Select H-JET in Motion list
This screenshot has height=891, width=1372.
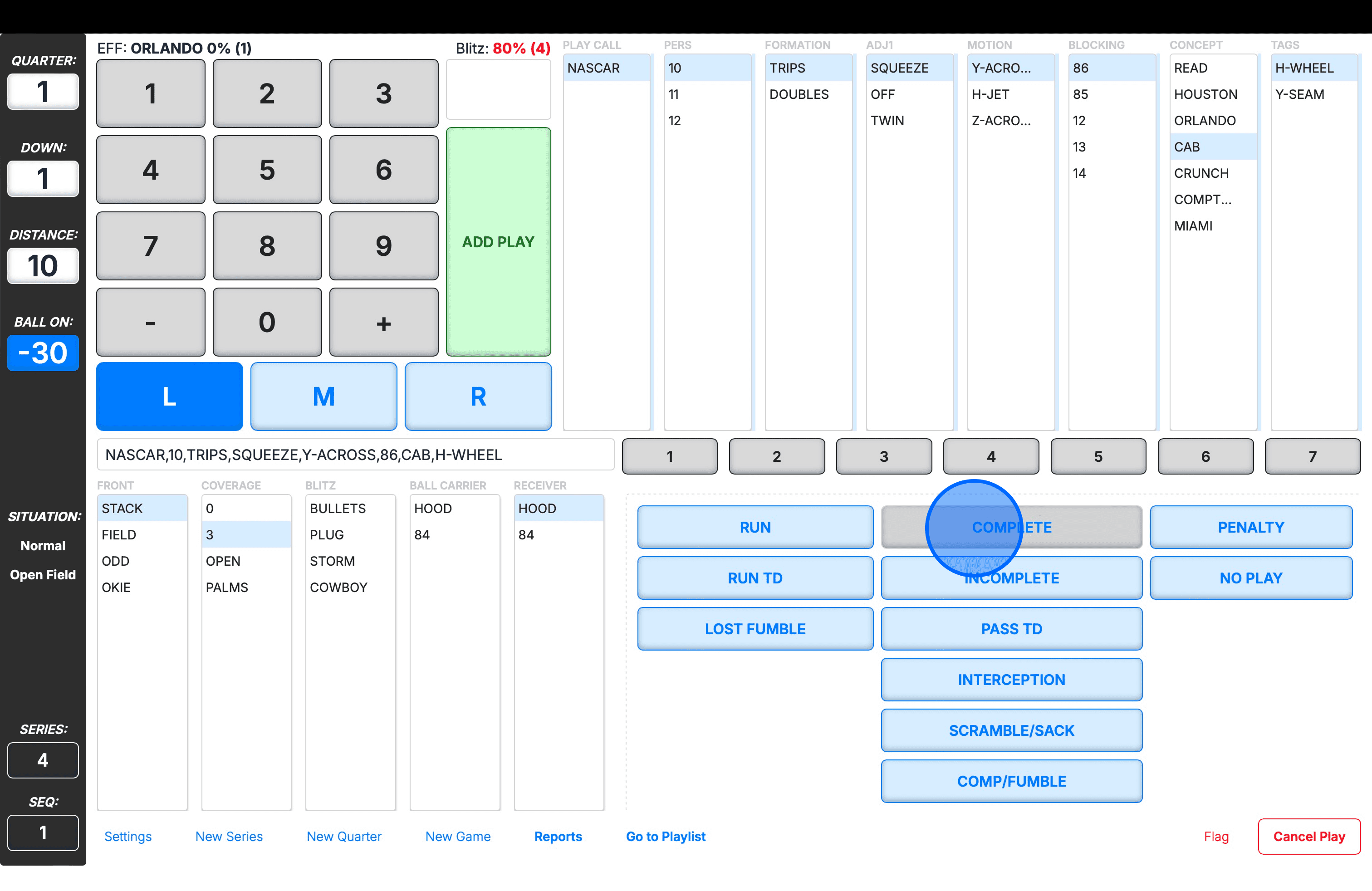click(x=1011, y=94)
